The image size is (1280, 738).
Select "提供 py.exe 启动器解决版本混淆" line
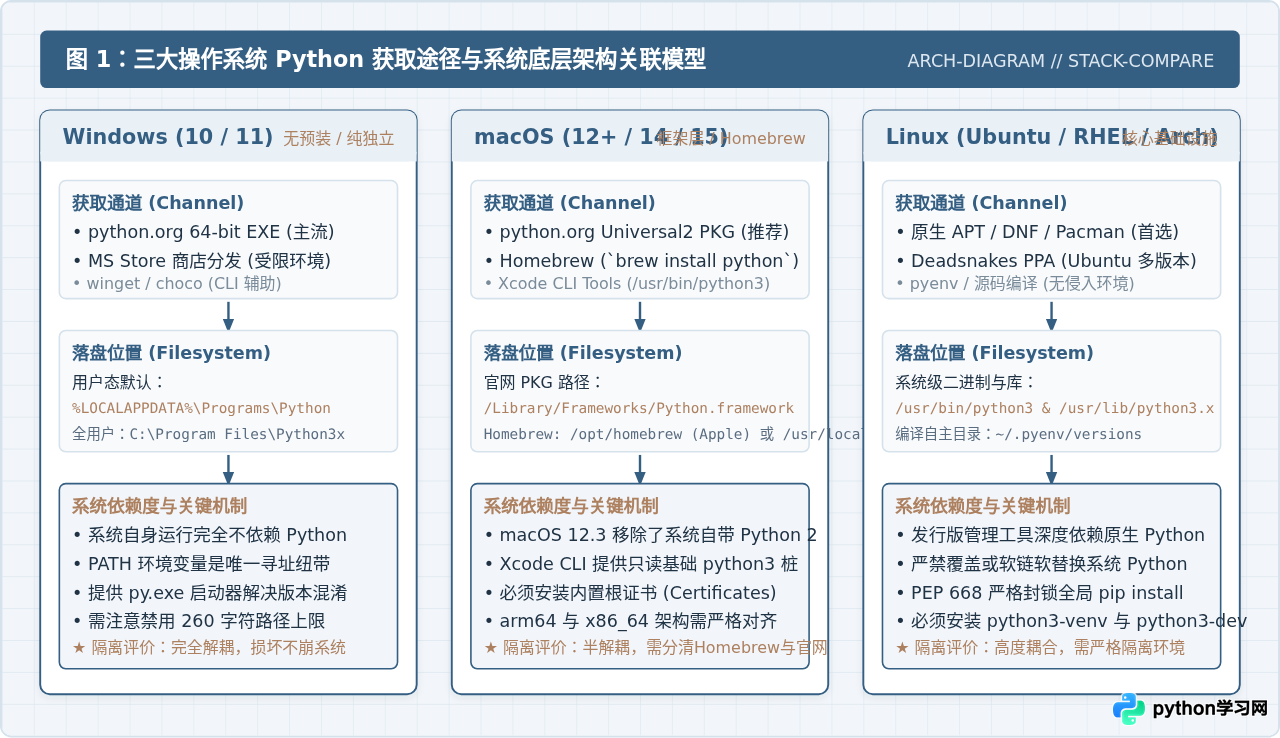209,593
